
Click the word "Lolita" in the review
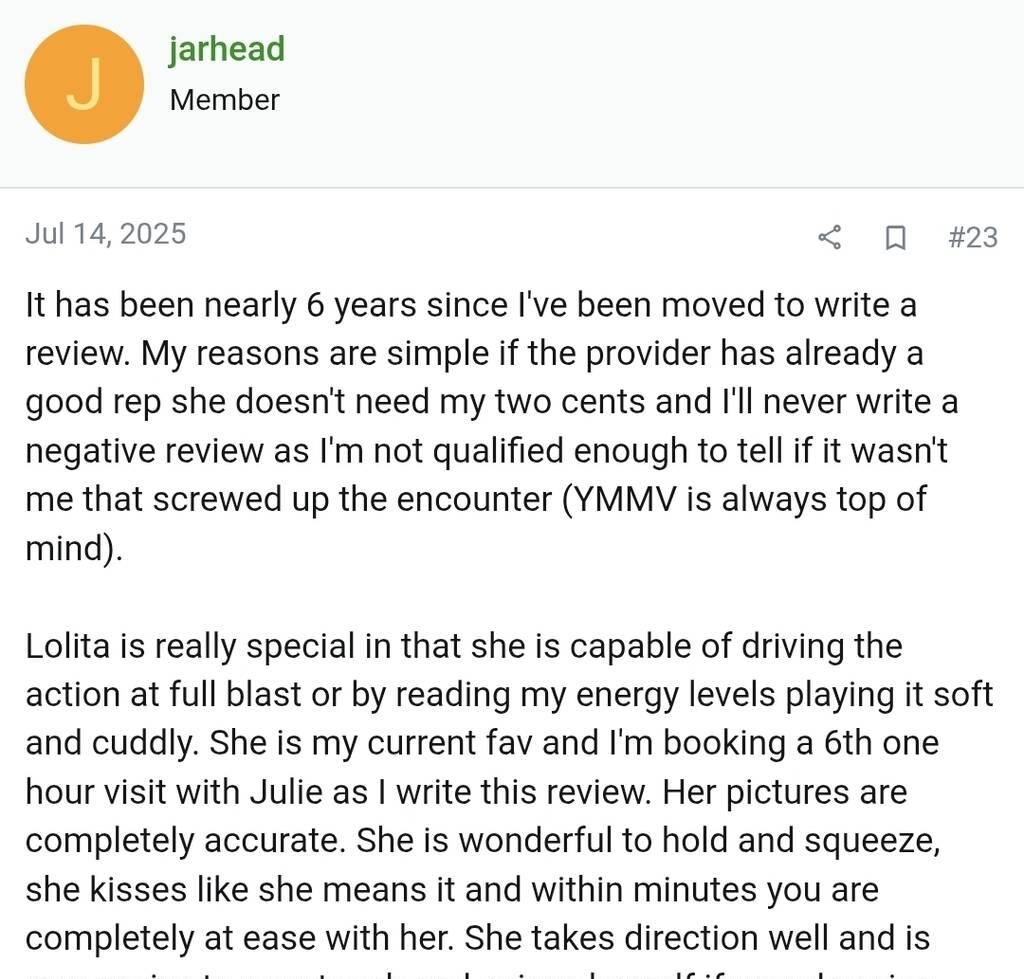(72, 645)
